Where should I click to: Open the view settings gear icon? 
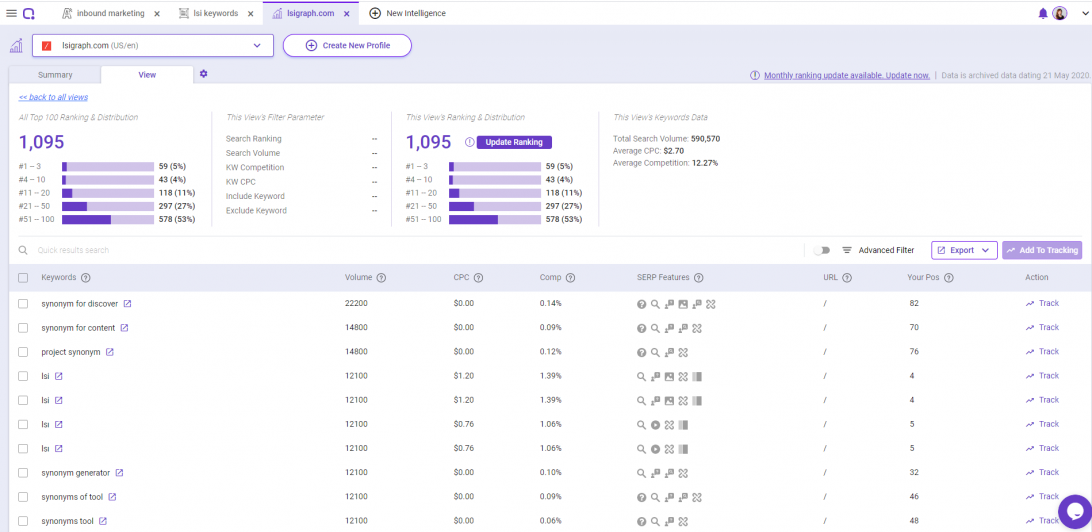pyautogui.click(x=204, y=74)
